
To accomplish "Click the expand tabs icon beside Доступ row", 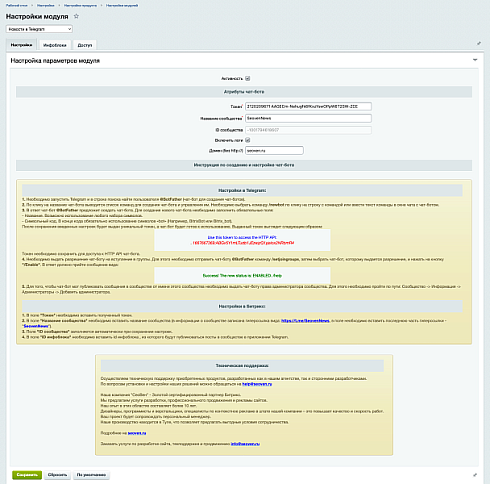I will [x=479, y=43].
